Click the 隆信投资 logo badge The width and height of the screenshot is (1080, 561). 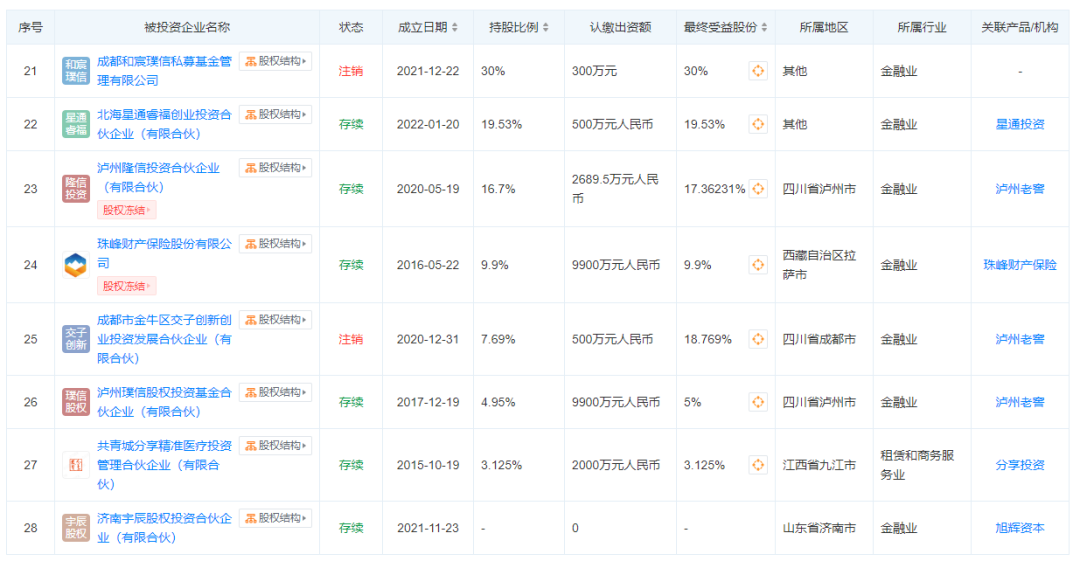76,189
